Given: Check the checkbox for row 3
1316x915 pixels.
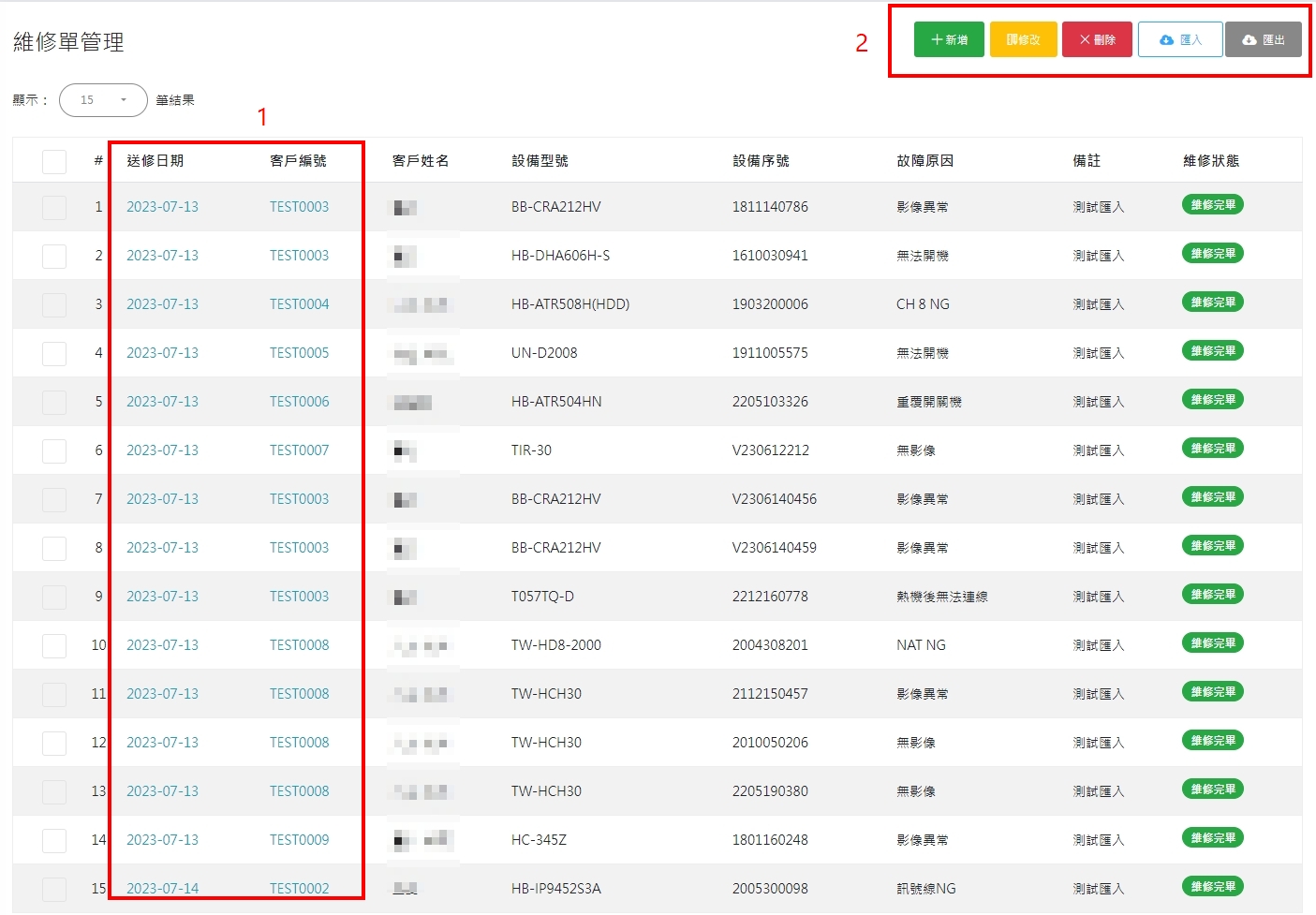Looking at the screenshot, I should pyautogui.click(x=54, y=304).
